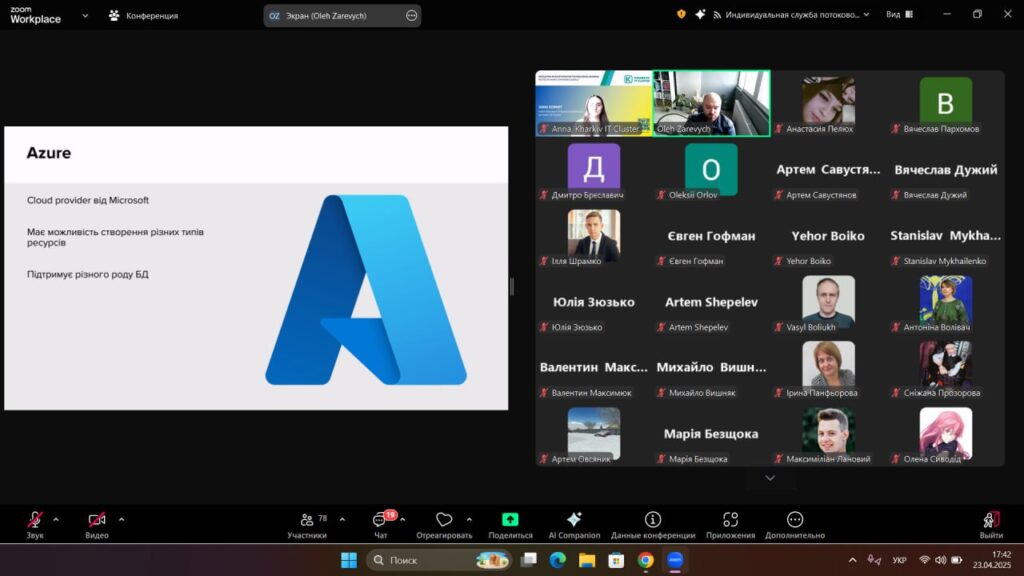Open the Дополнительно more menu
The height and width of the screenshot is (576, 1024).
(795, 524)
